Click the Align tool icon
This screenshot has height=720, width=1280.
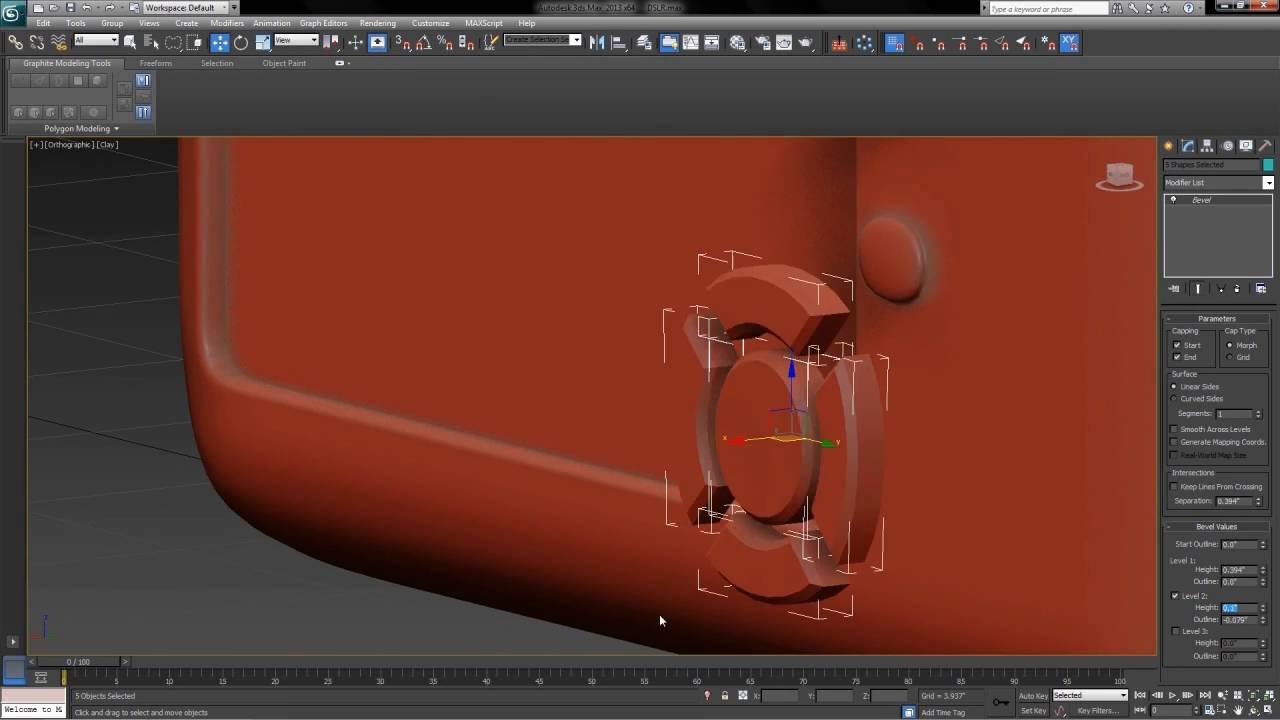[x=618, y=42]
